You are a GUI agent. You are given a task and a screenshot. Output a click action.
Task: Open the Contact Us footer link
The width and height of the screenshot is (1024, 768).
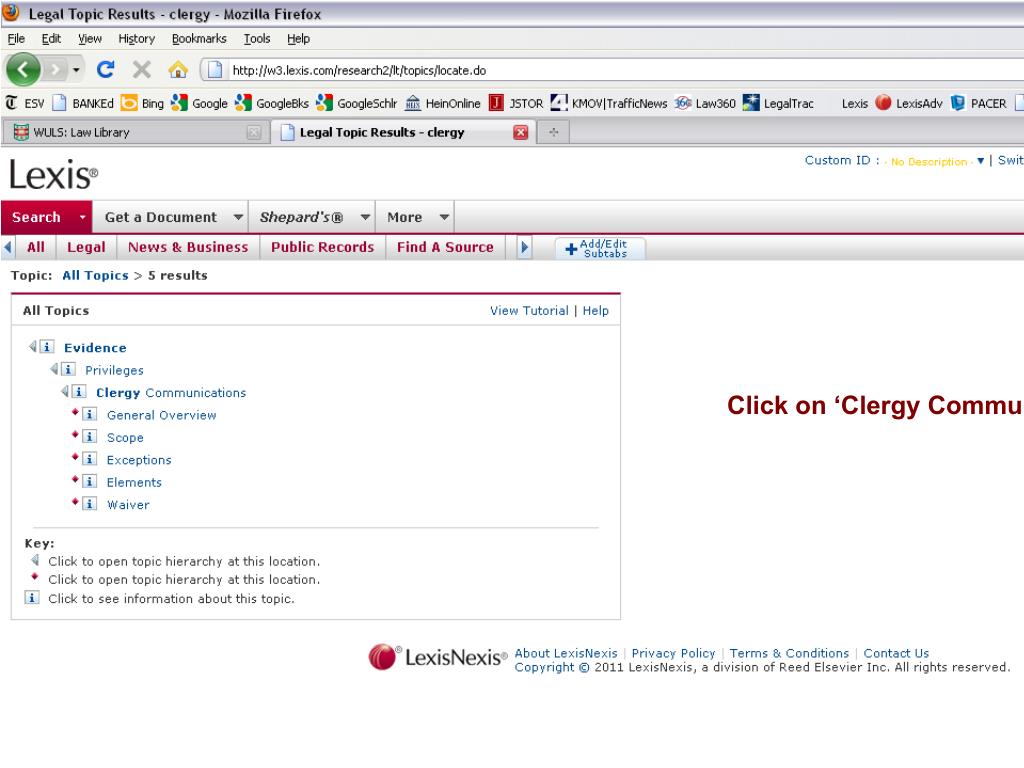point(896,653)
